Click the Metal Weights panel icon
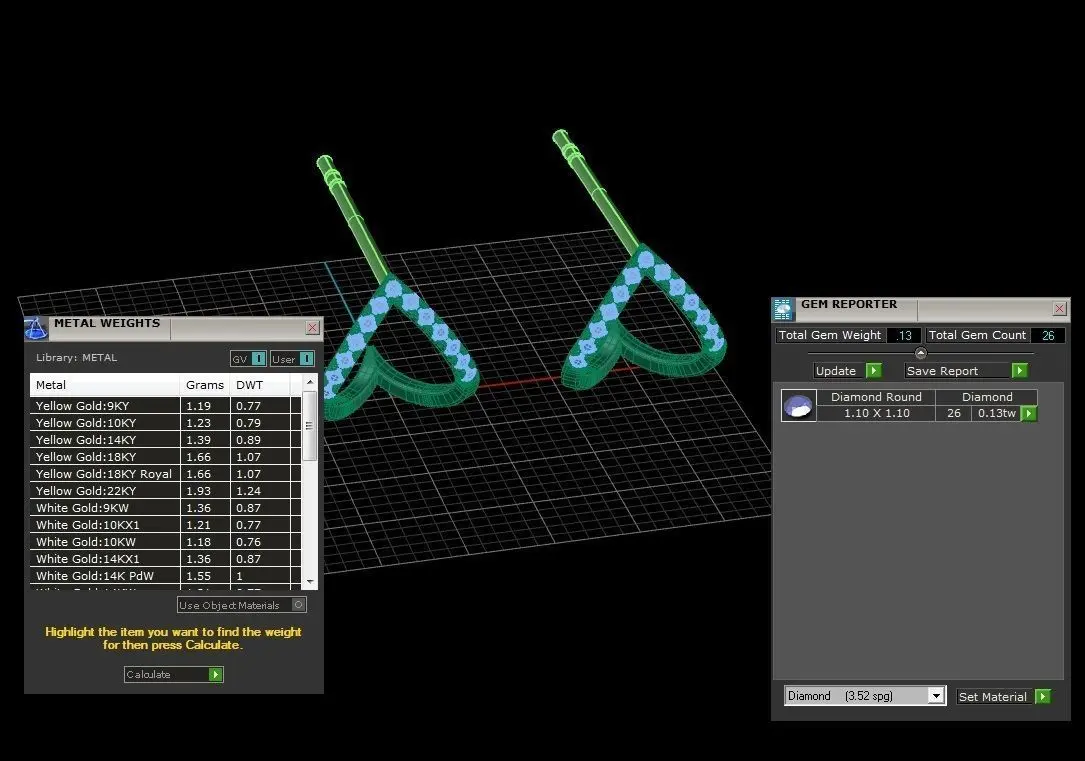1085x761 pixels. pyautogui.click(x=36, y=329)
